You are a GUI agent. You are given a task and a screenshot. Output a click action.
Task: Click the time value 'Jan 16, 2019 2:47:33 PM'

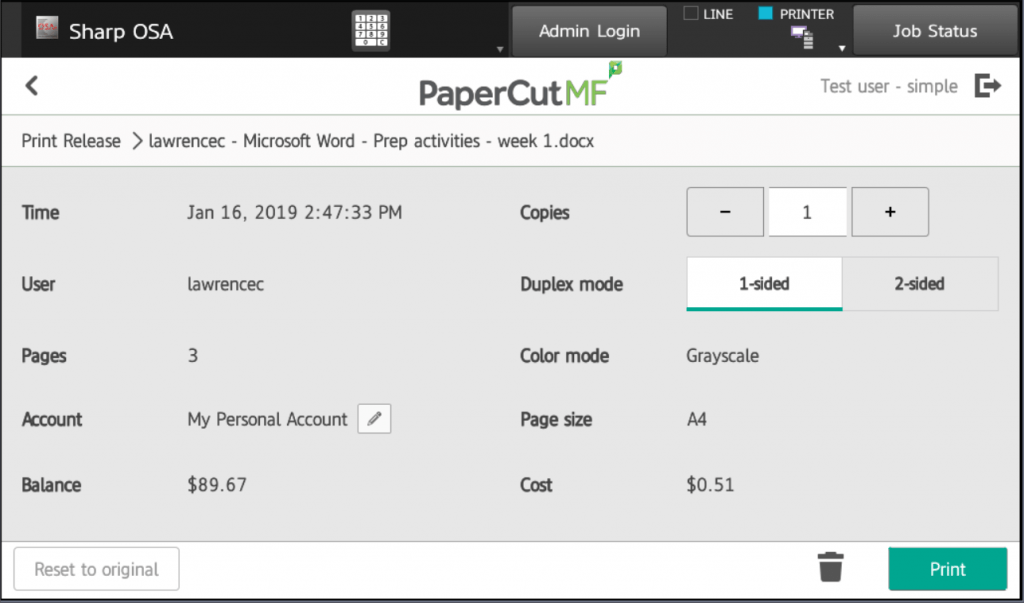[x=295, y=212]
